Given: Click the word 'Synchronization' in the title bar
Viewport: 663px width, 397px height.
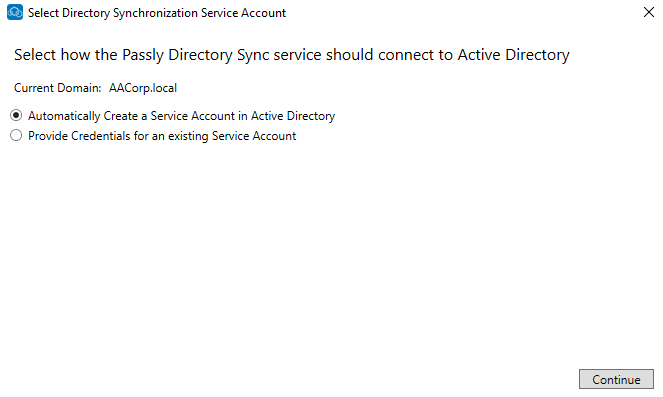Looking at the screenshot, I should point(155,13).
